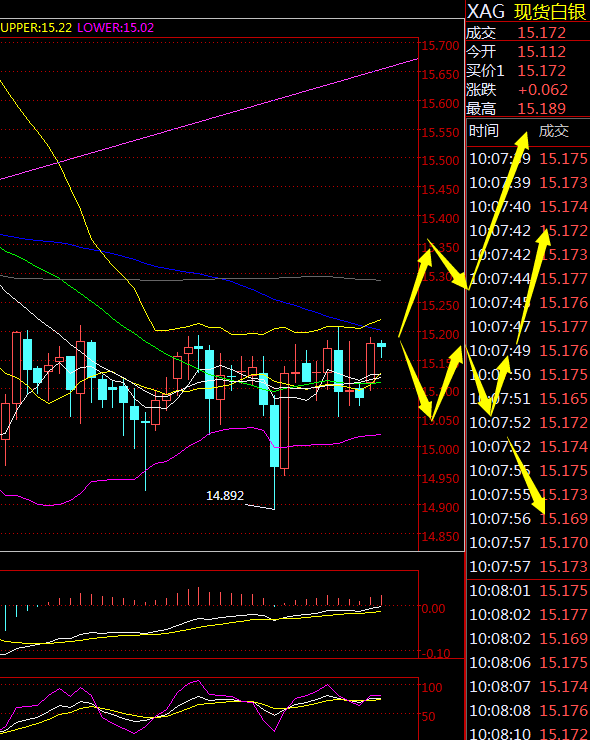Select the 10:08:06 tick row
The image size is (590, 740).
coord(528,662)
